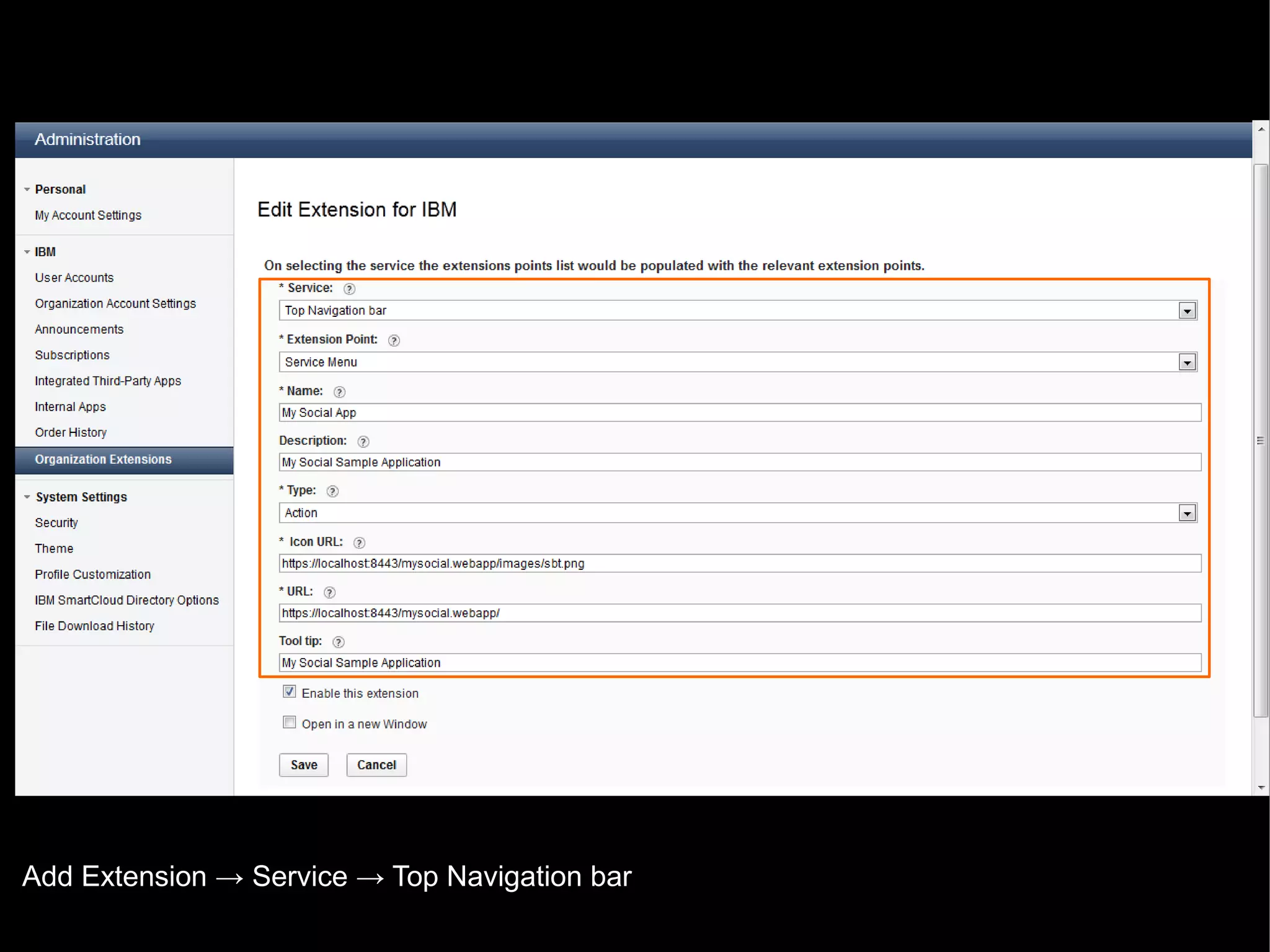Viewport: 1270px width, 952px height.
Task: Click the Name field My Social App
Action: point(740,412)
